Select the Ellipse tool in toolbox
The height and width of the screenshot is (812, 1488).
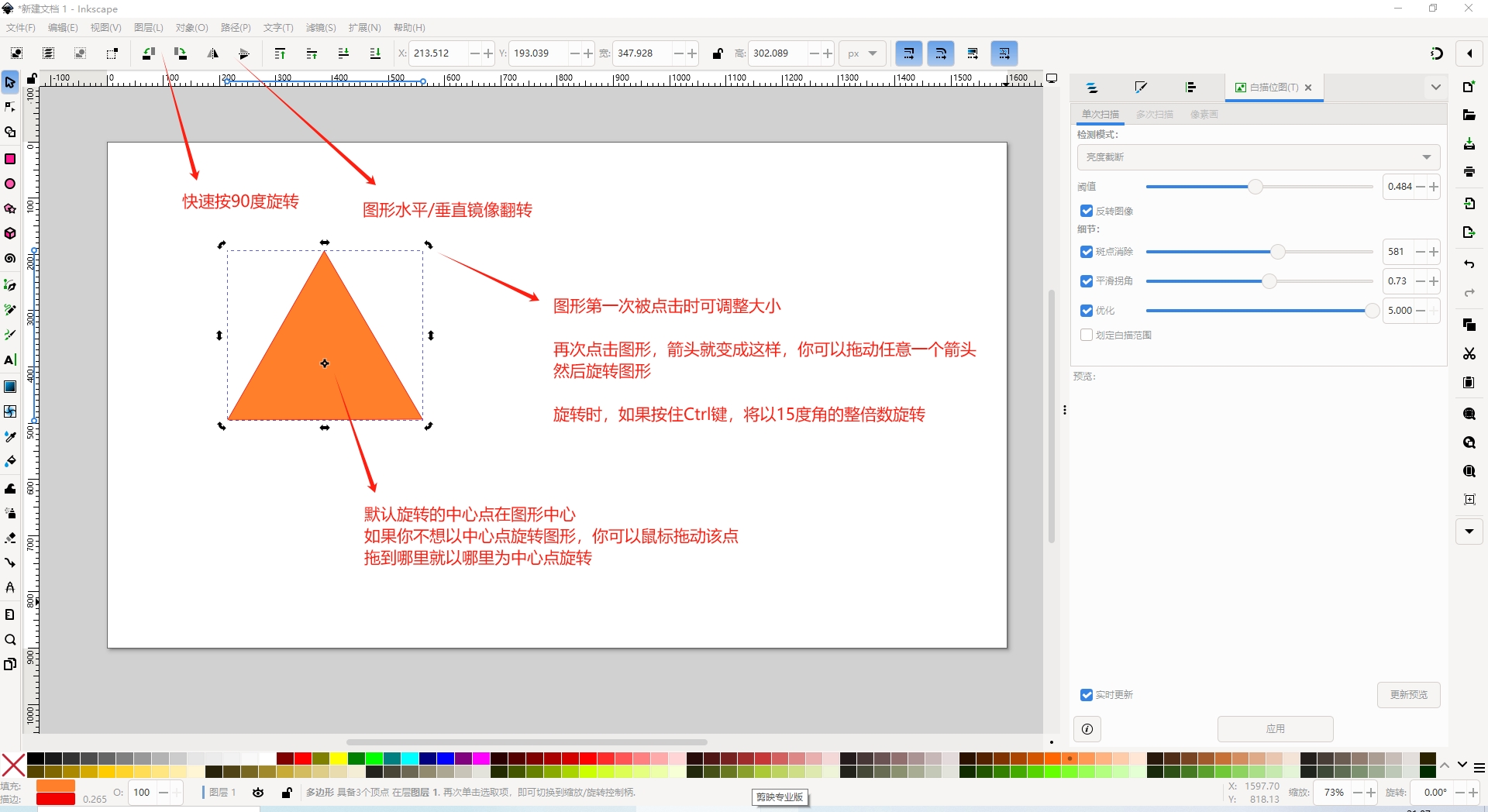(x=10, y=184)
